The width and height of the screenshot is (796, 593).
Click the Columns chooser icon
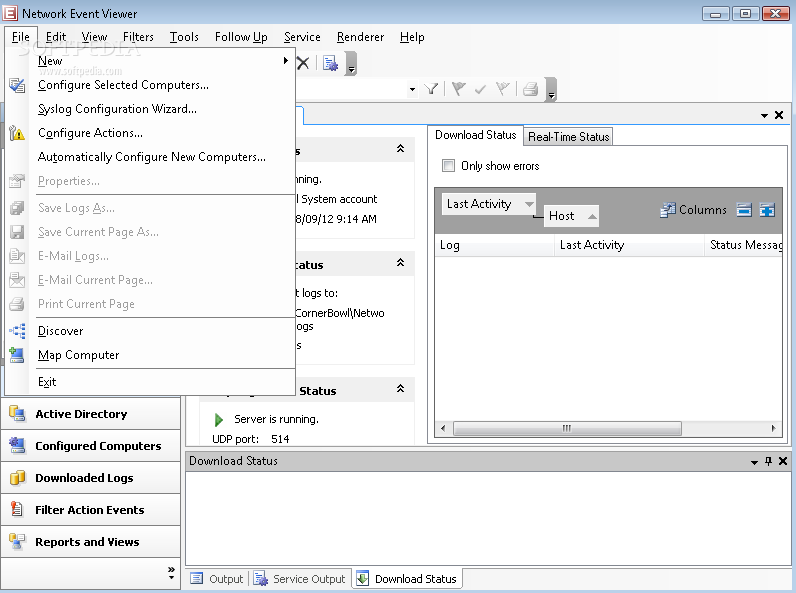(668, 210)
